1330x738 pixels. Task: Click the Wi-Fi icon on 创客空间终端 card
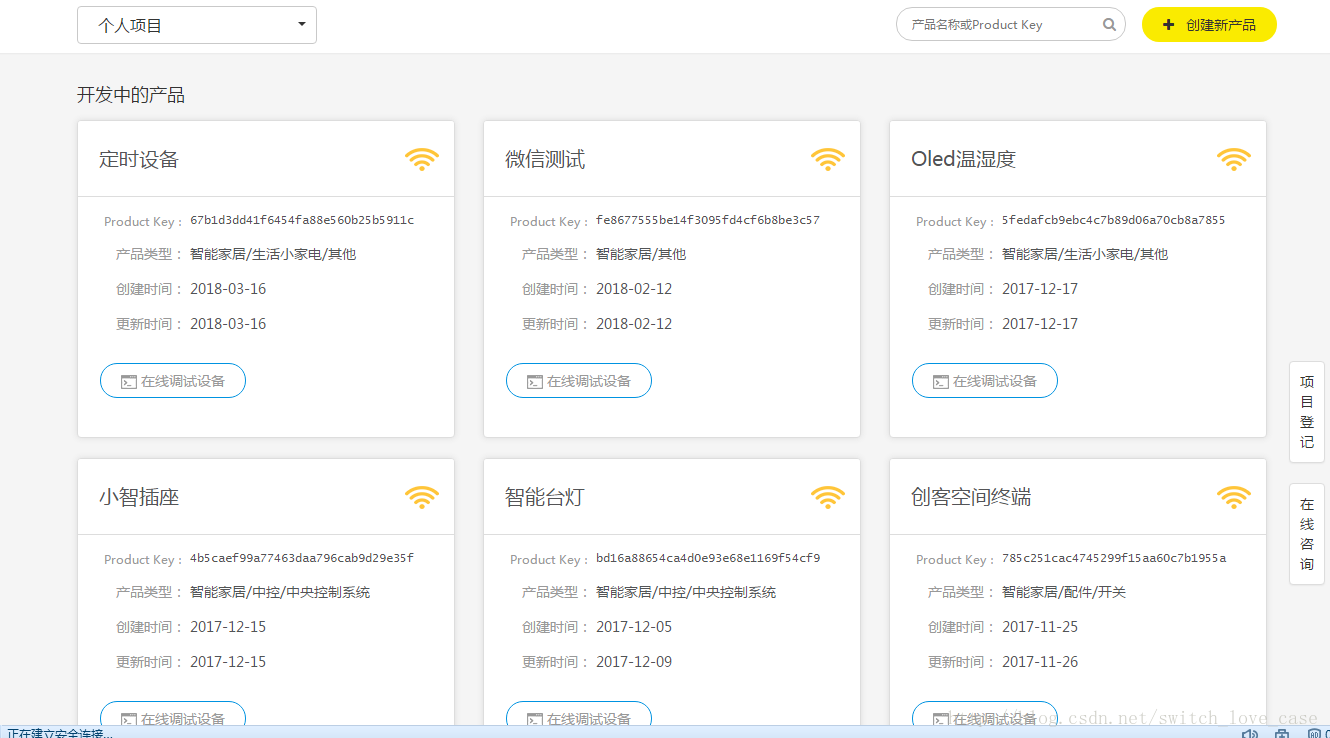point(1233,497)
